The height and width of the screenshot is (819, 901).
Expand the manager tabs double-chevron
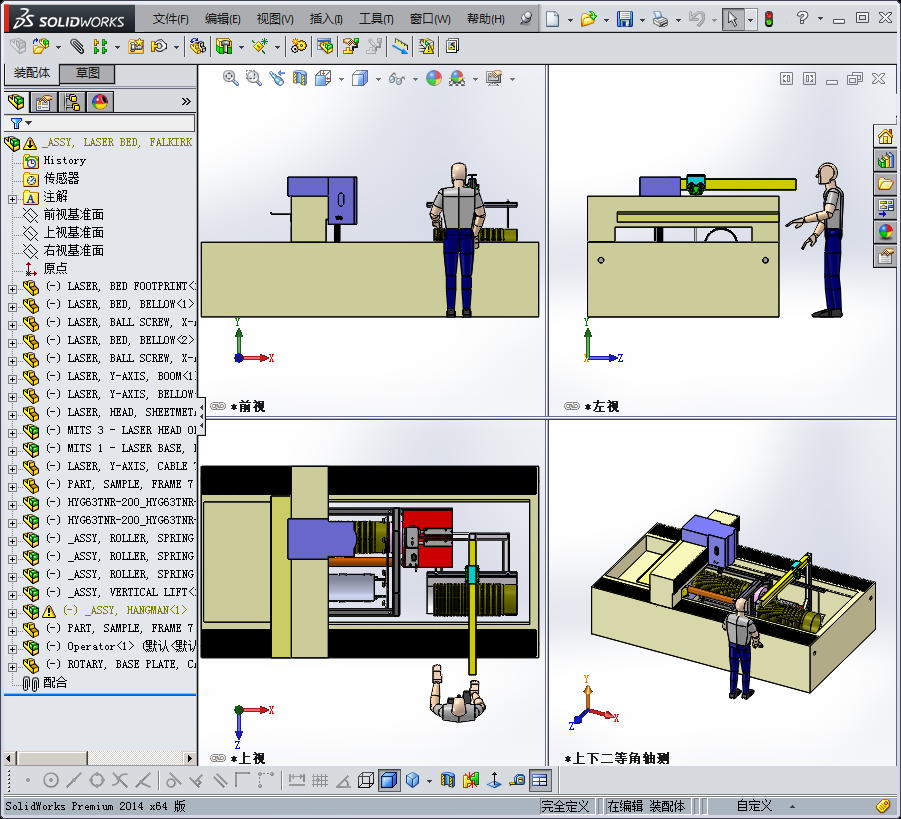(186, 102)
